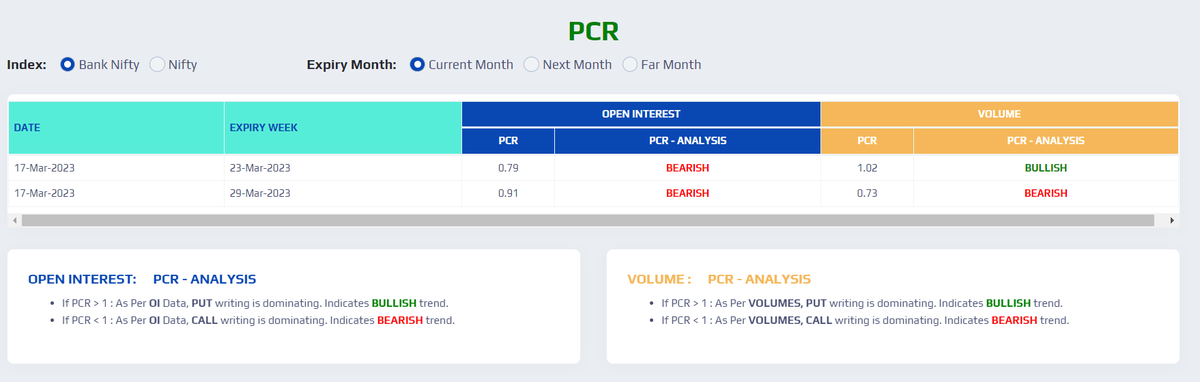This screenshot has height=382, width=1200.
Task: Select the Nifty index radio button
Action: (x=157, y=65)
